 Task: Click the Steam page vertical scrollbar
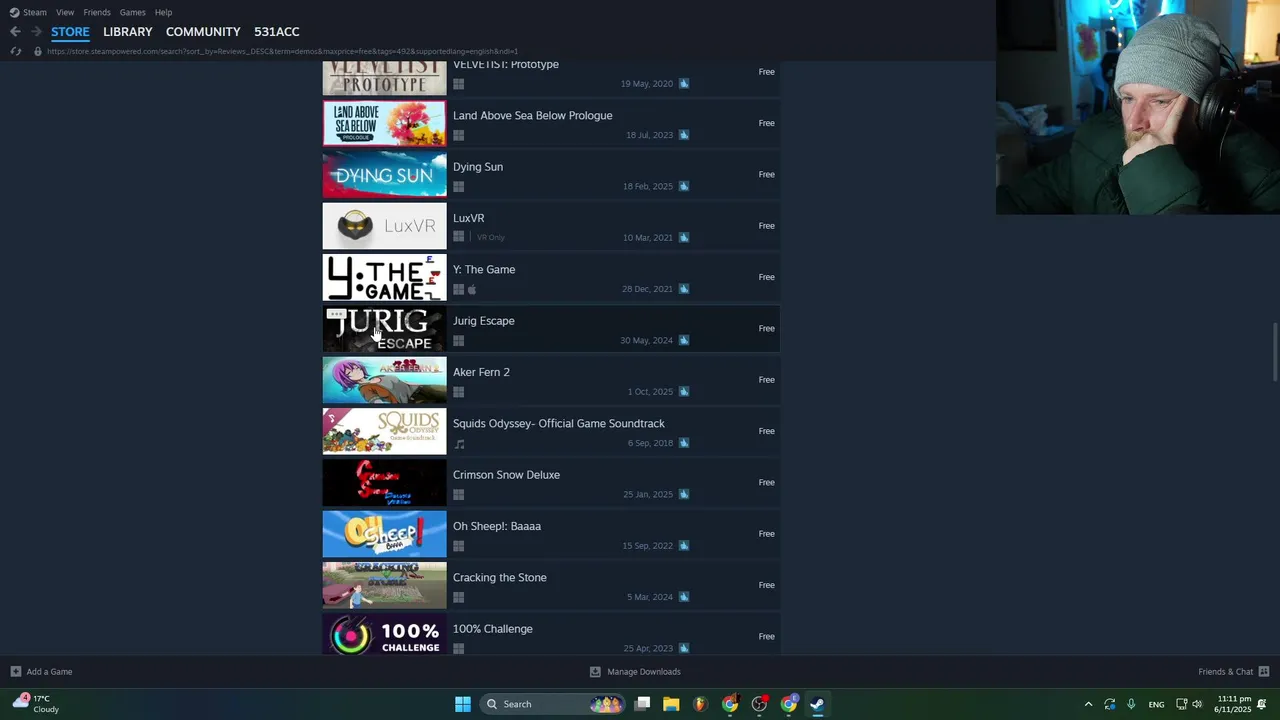point(1275,352)
